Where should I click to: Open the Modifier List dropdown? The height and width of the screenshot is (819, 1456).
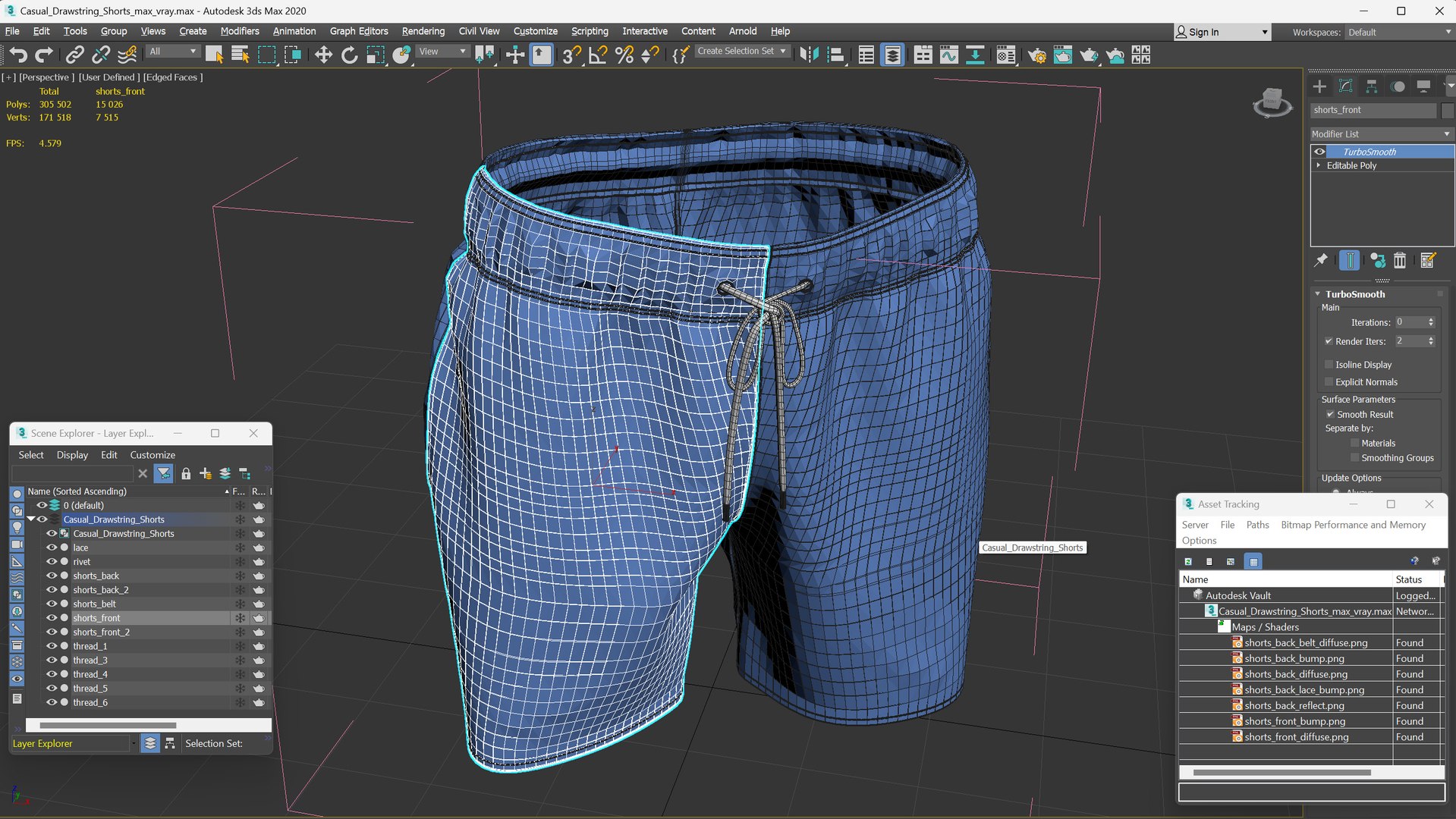pos(1380,134)
